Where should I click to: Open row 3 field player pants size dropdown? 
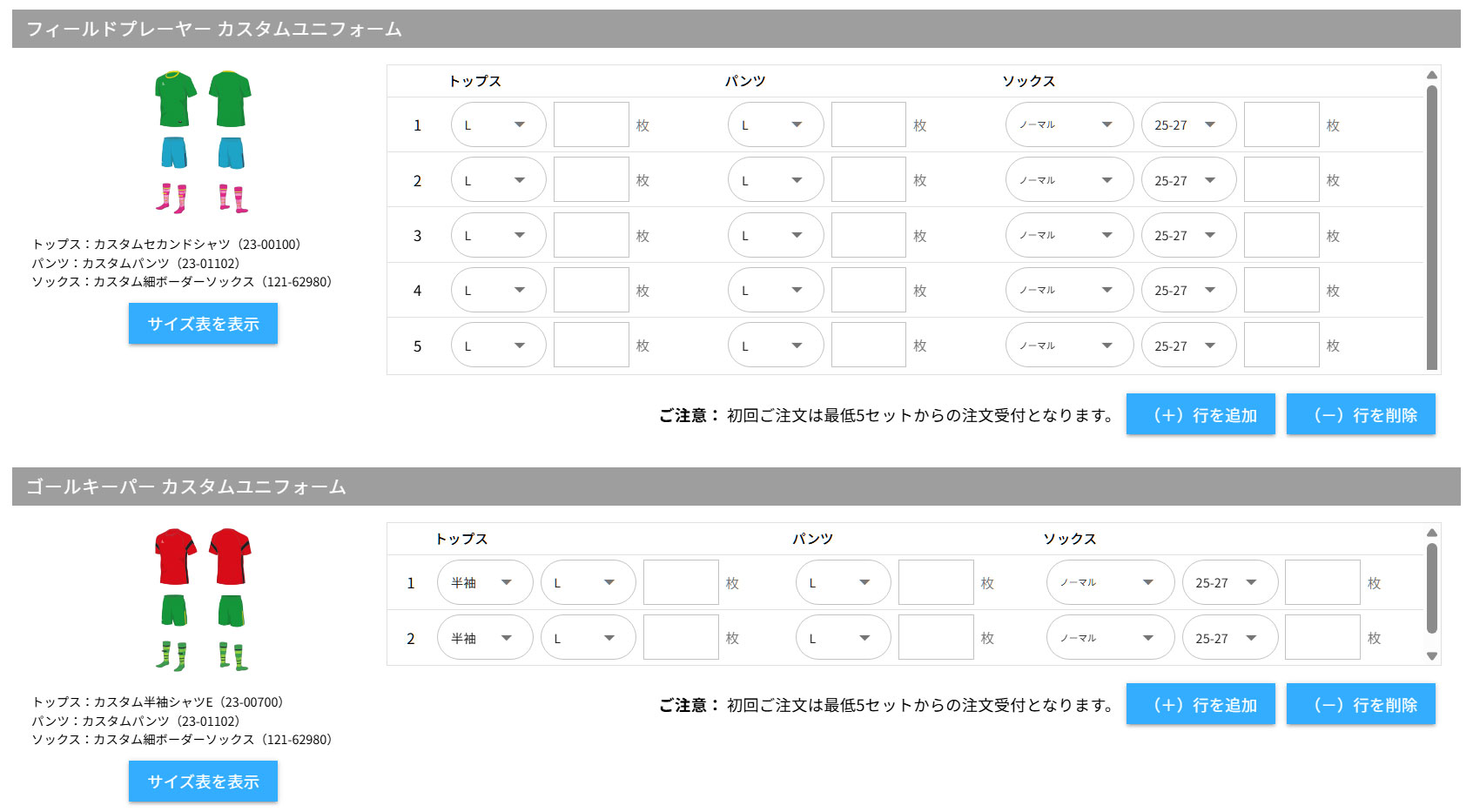[775, 236]
